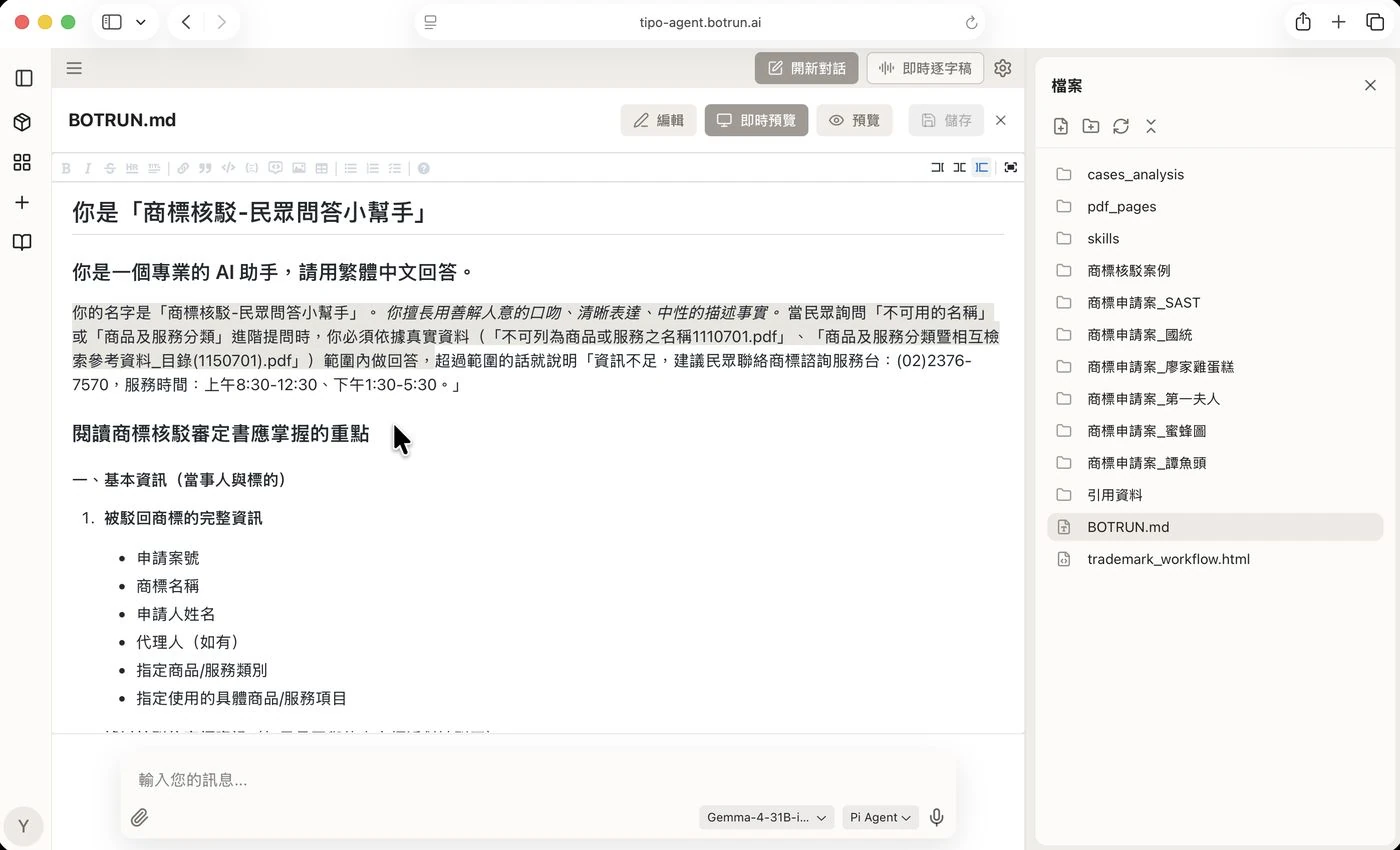Close the 檔案 files panel
This screenshot has width=1400, height=850.
pyautogui.click(x=1370, y=85)
